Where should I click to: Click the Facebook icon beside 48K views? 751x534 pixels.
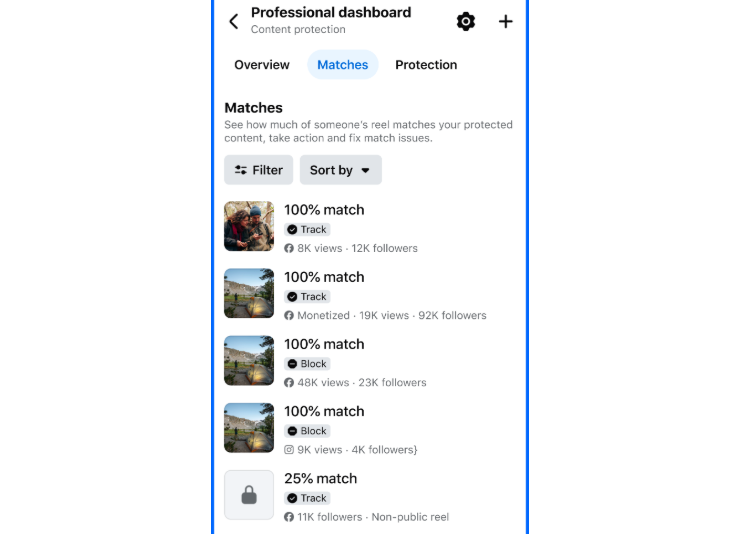(289, 382)
